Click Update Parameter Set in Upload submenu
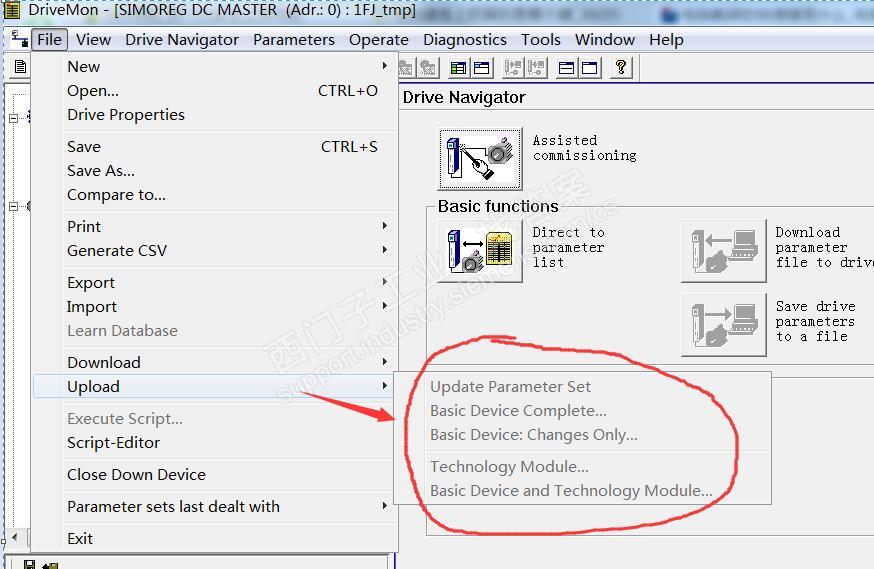The image size is (874, 569). coord(583,386)
